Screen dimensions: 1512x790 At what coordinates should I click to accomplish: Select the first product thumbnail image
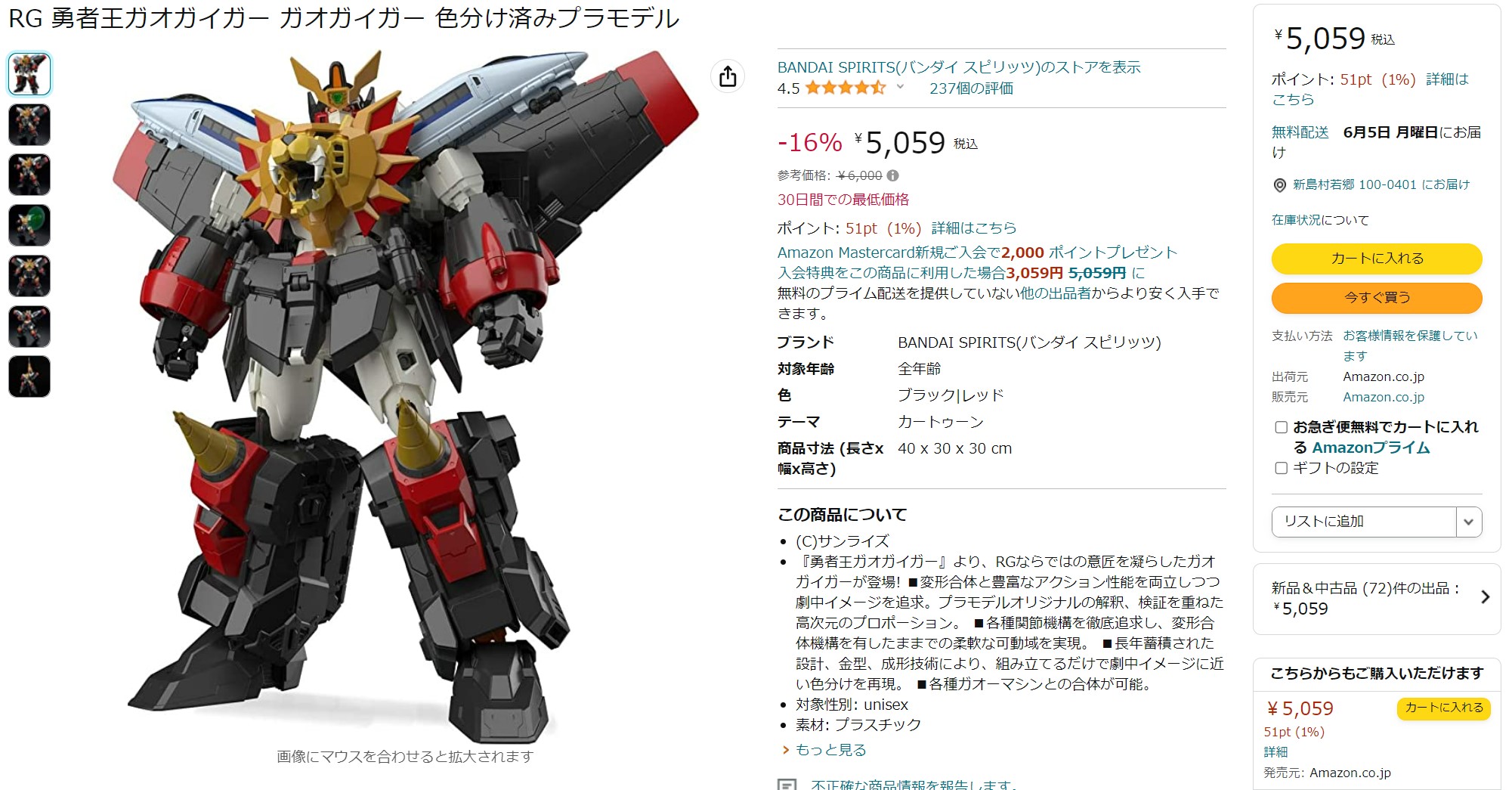(x=29, y=74)
